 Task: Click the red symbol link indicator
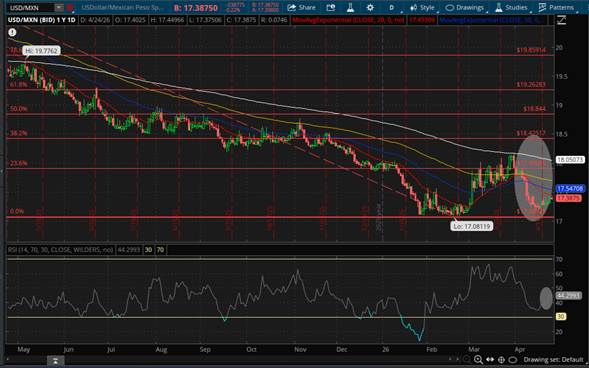click(x=70, y=8)
